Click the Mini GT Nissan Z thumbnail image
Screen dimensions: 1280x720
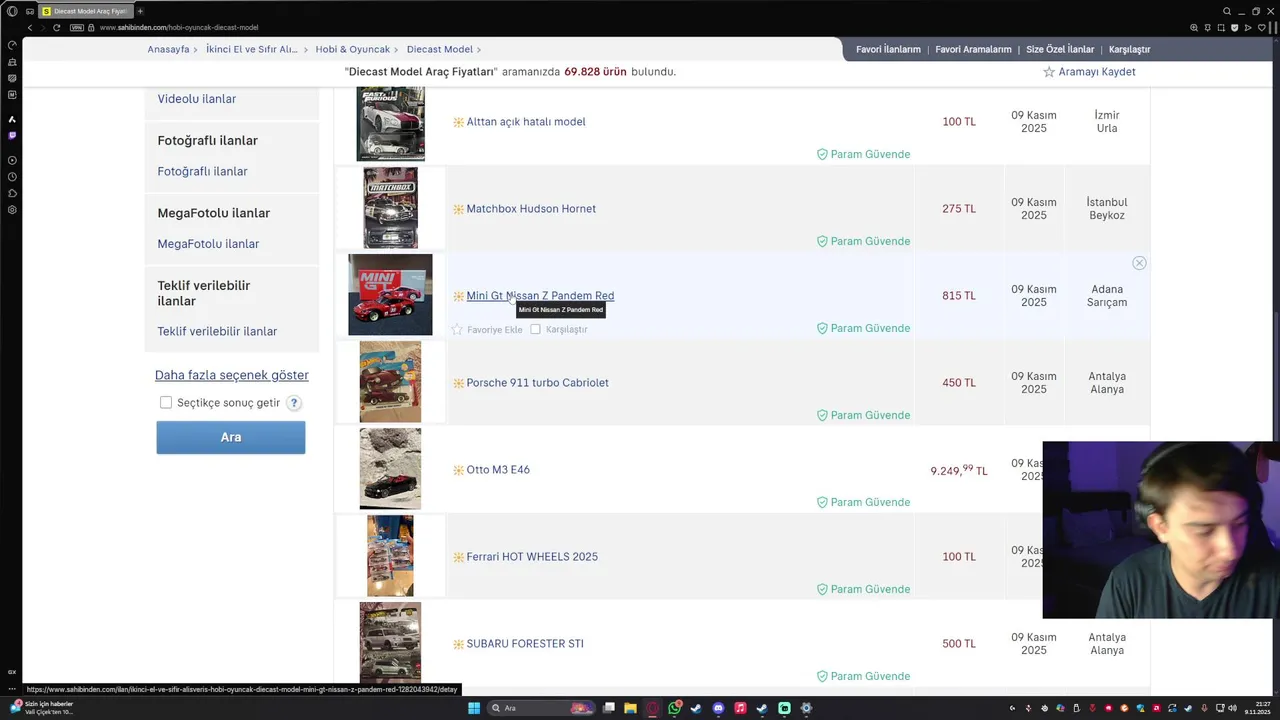(390, 295)
